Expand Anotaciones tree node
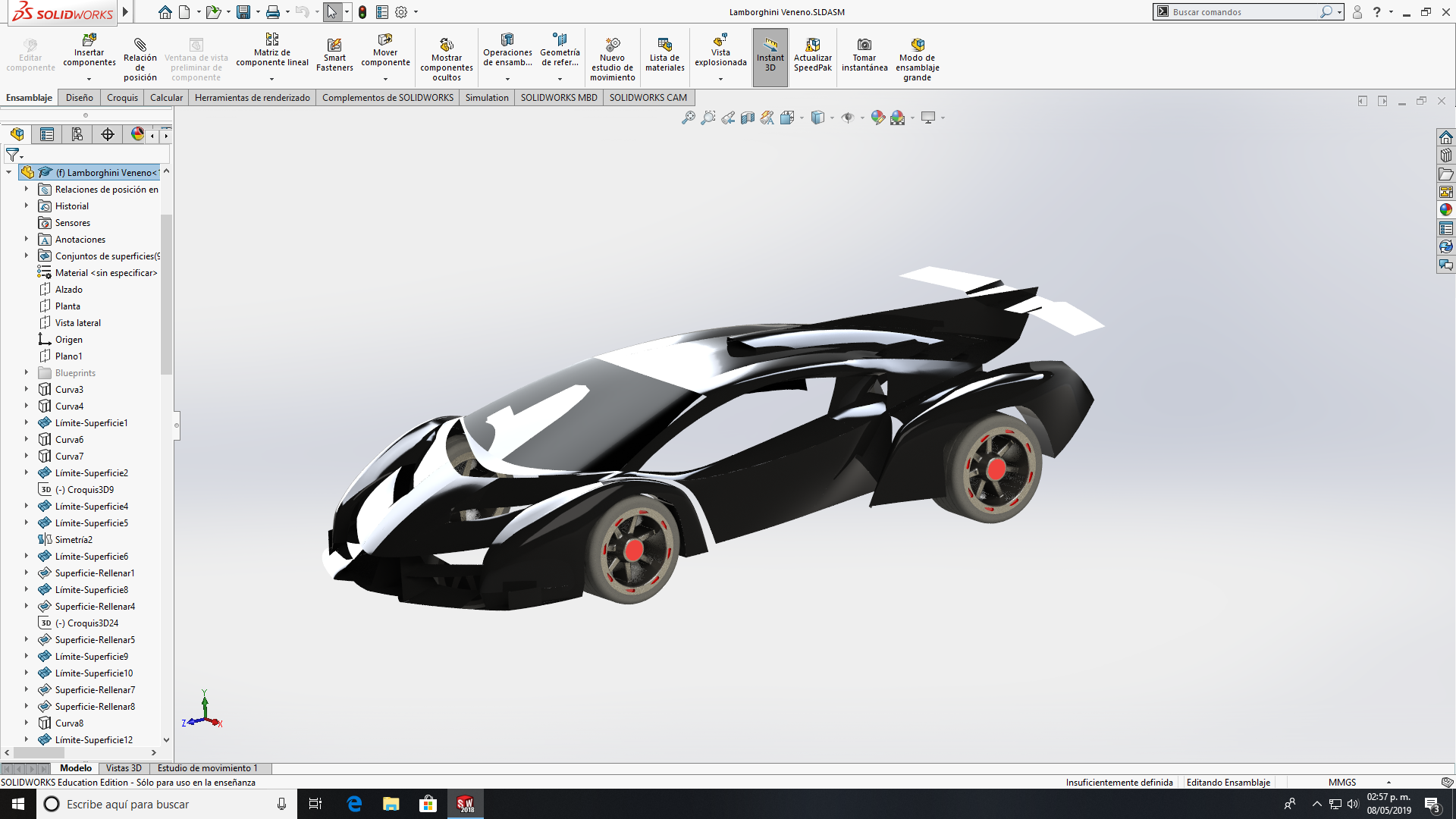Screen dimensions: 1456x819 26,240
